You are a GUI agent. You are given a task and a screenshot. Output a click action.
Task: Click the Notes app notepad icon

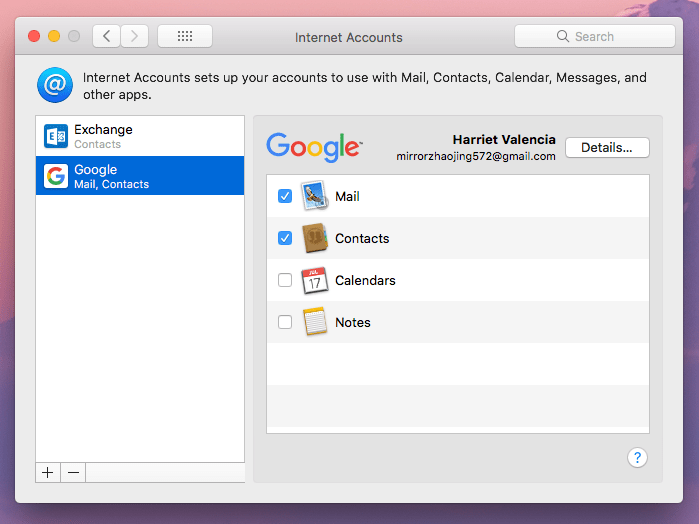[x=315, y=322]
